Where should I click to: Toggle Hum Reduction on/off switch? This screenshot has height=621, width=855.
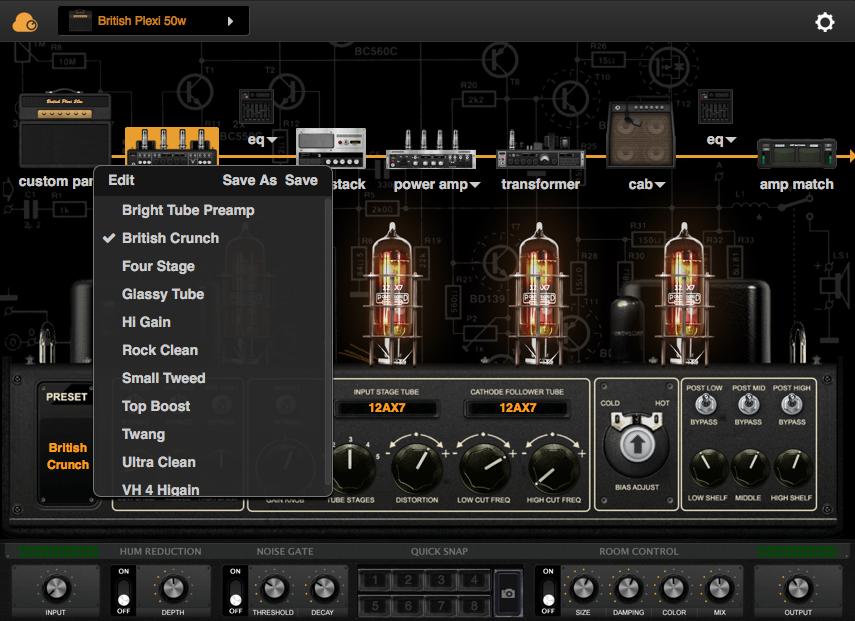[124, 592]
